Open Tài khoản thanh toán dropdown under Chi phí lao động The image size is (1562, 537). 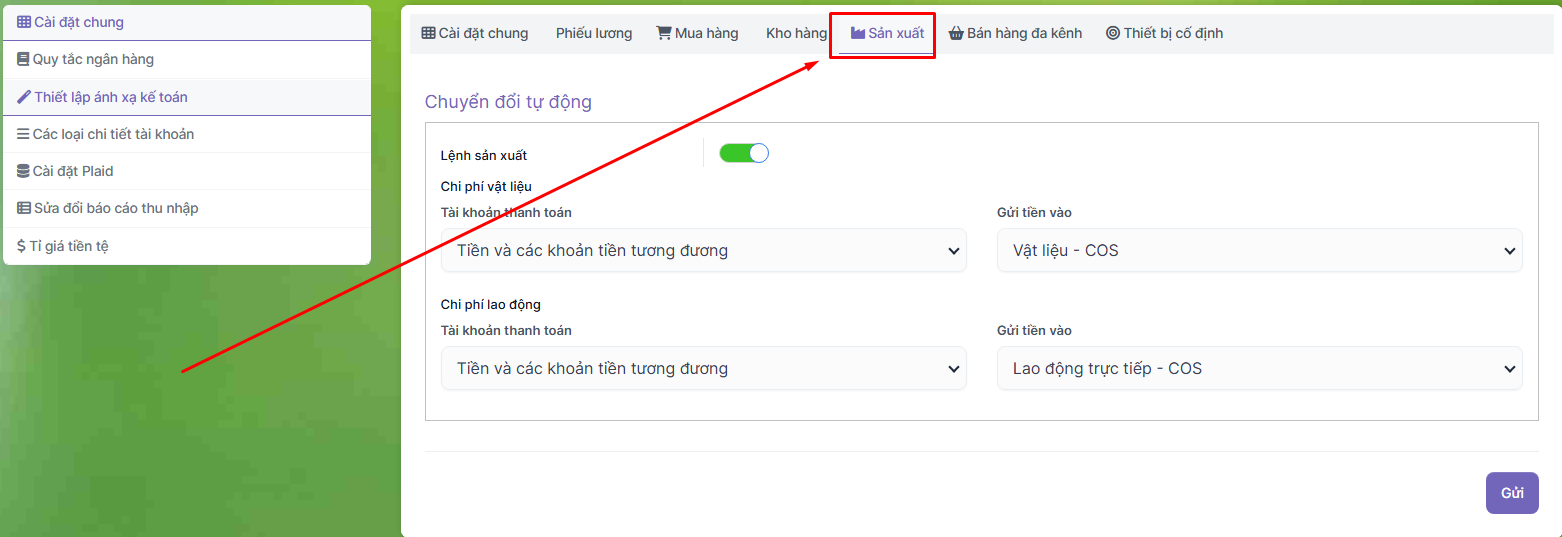click(x=703, y=368)
